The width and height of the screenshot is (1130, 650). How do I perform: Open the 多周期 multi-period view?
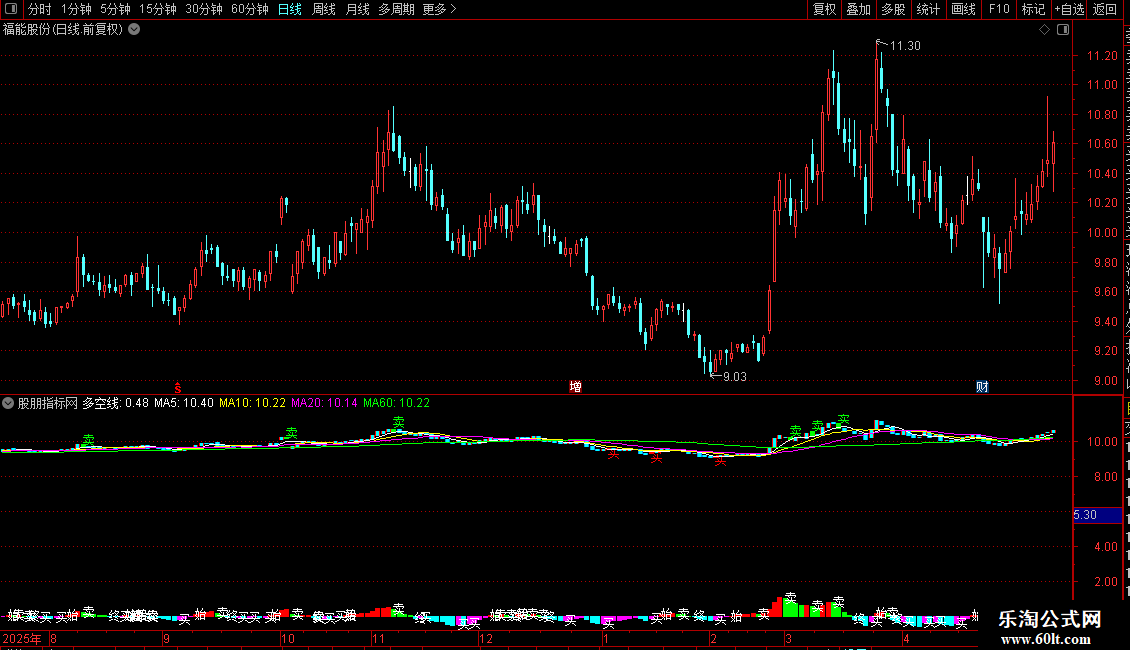pyautogui.click(x=396, y=9)
